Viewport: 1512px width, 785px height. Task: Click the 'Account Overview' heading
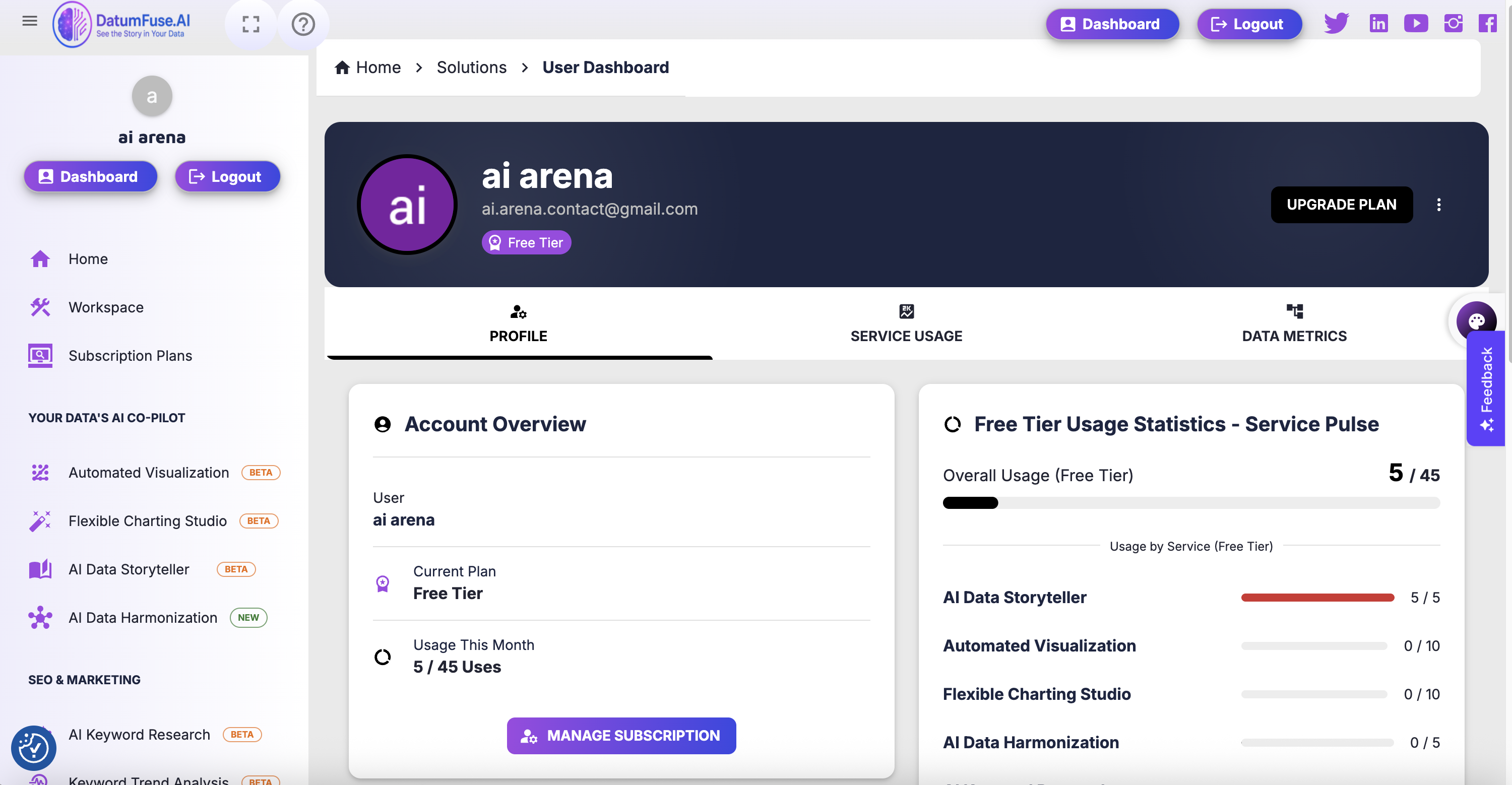[495, 424]
